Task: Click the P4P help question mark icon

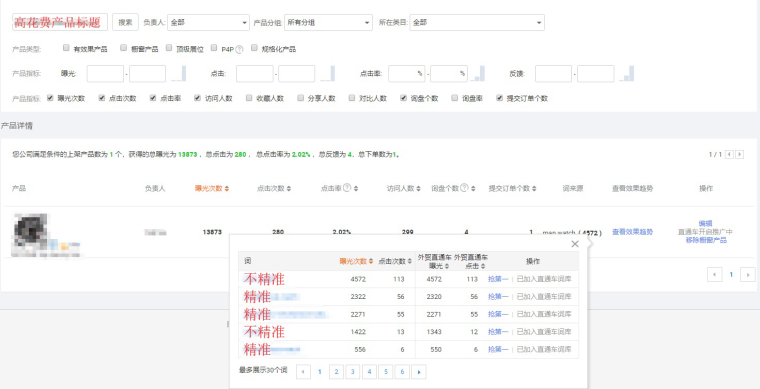Action: point(239,49)
